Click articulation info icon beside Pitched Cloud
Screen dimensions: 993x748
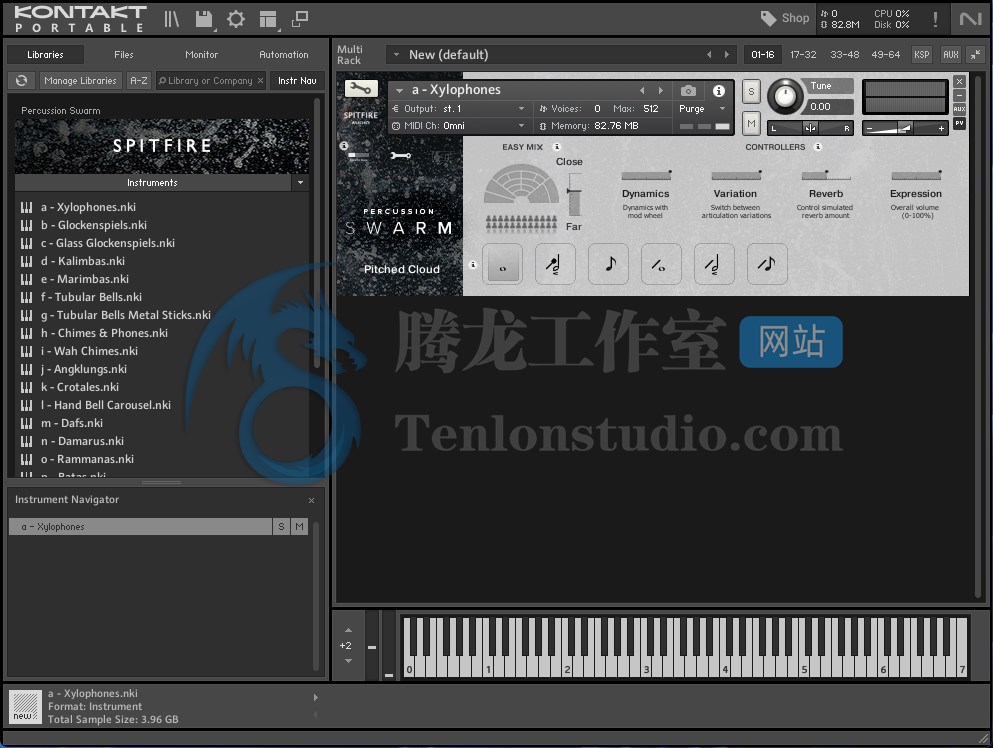point(472,265)
